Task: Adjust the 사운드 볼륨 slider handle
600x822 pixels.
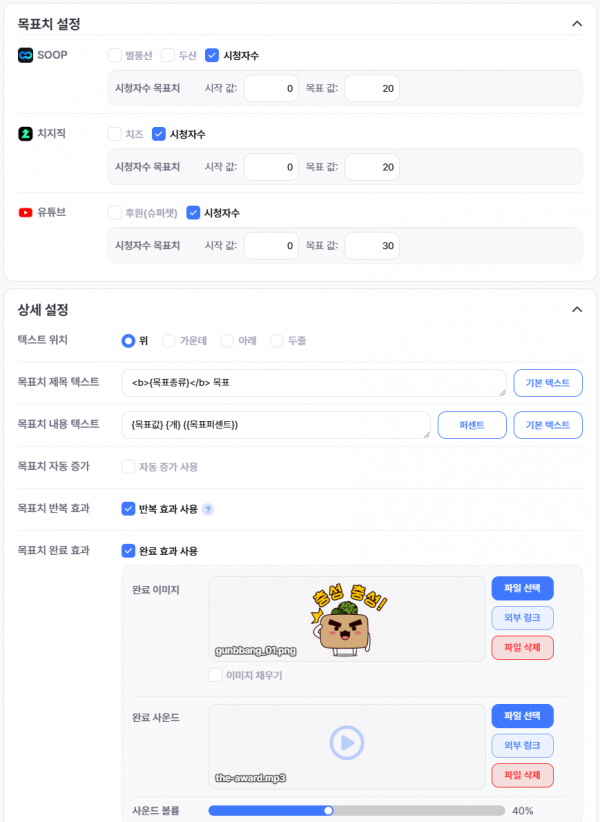Action: pyautogui.click(x=328, y=810)
